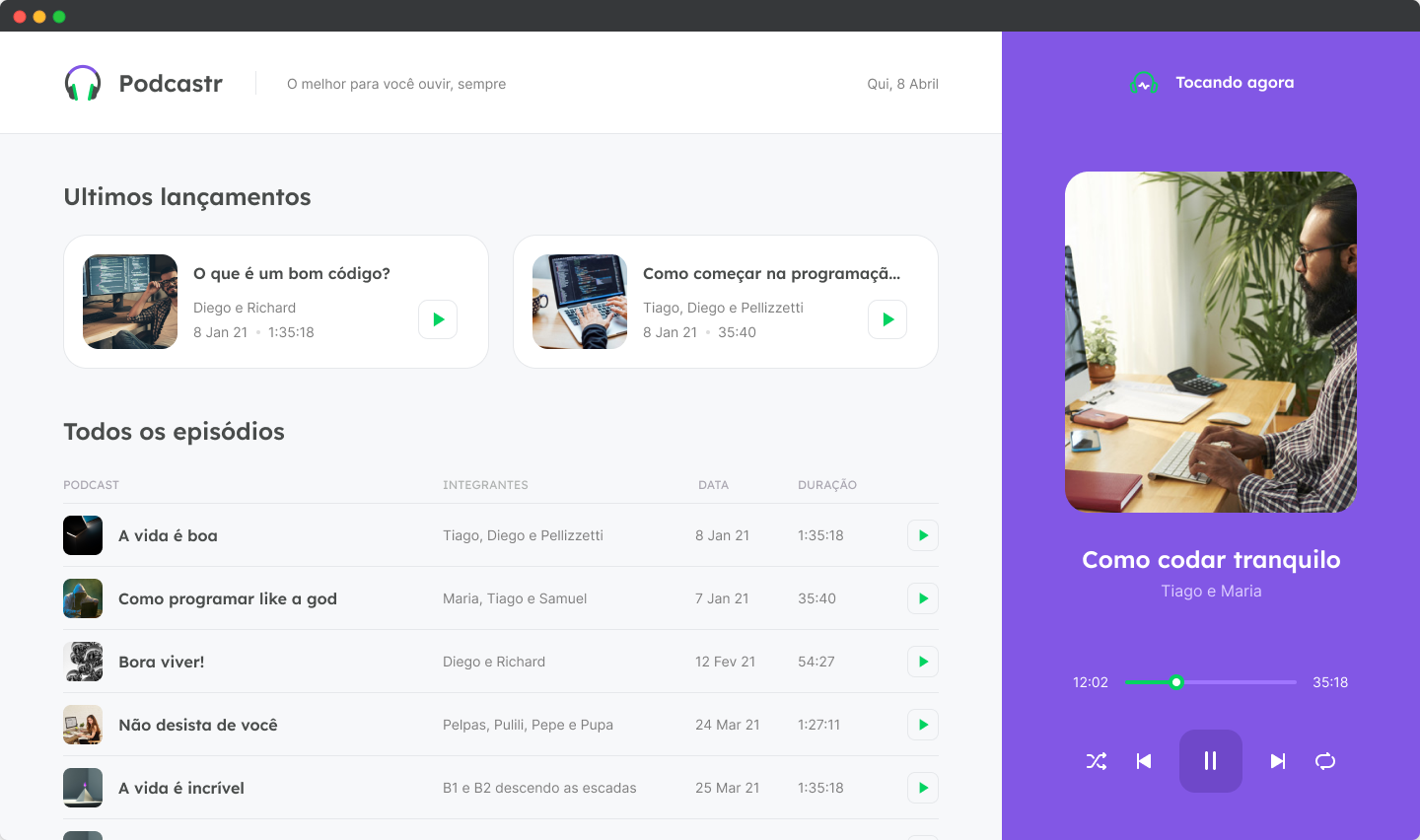
Task: Select the shuffle playback icon
Action: point(1096,761)
